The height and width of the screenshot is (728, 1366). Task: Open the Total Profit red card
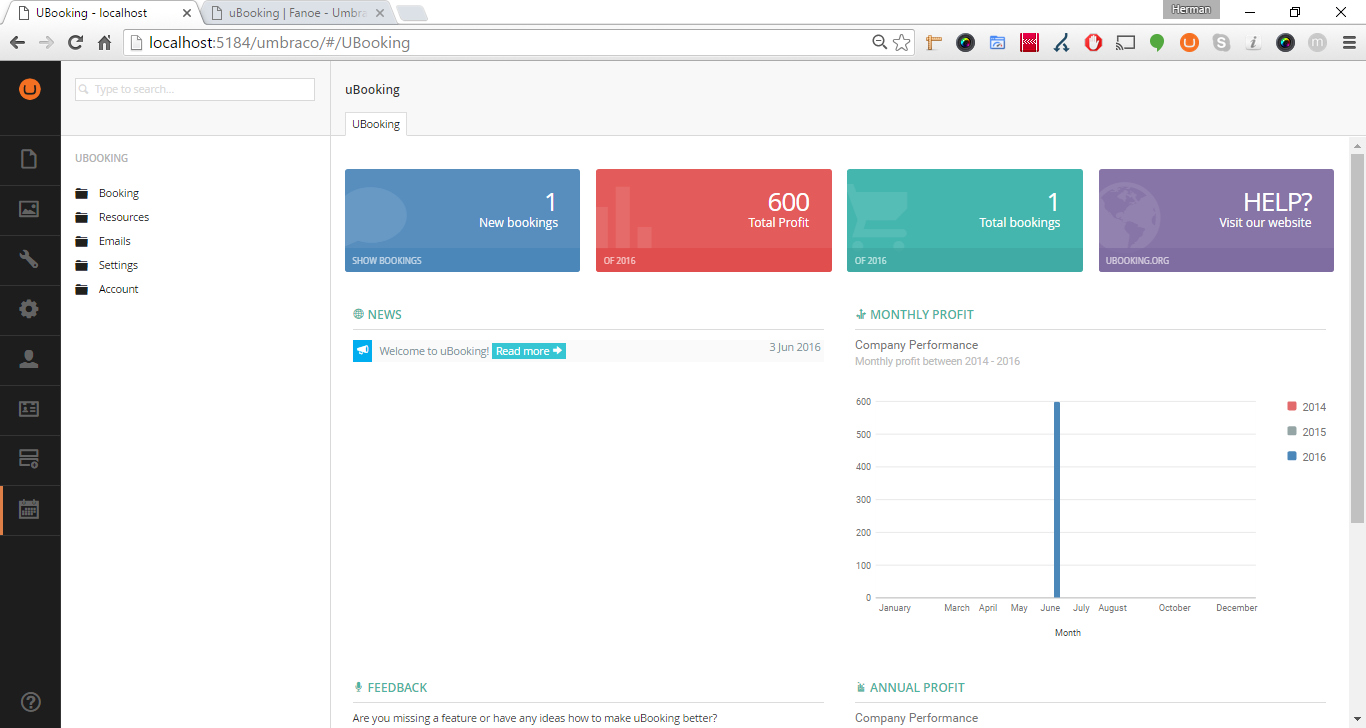[x=714, y=220]
